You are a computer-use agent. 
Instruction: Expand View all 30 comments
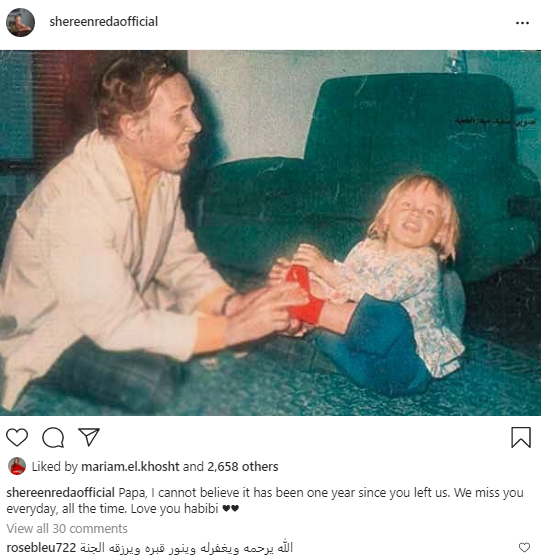point(67,529)
